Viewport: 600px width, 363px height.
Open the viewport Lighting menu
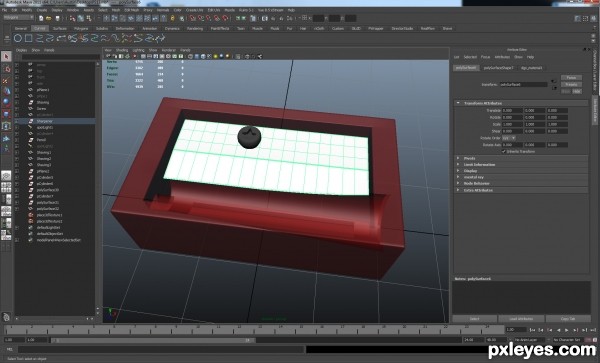[139, 50]
